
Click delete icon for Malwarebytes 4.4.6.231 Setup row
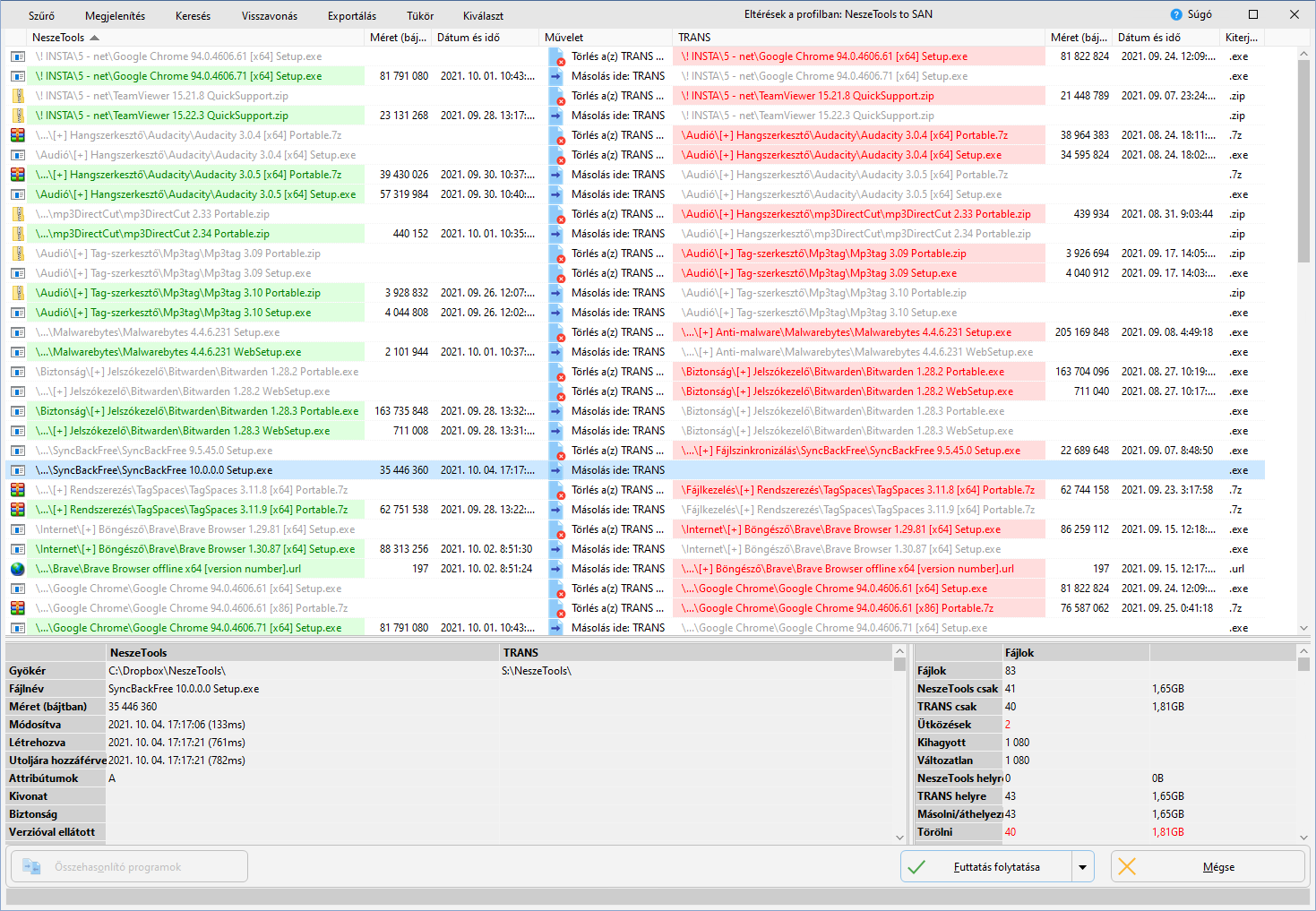[556, 332]
